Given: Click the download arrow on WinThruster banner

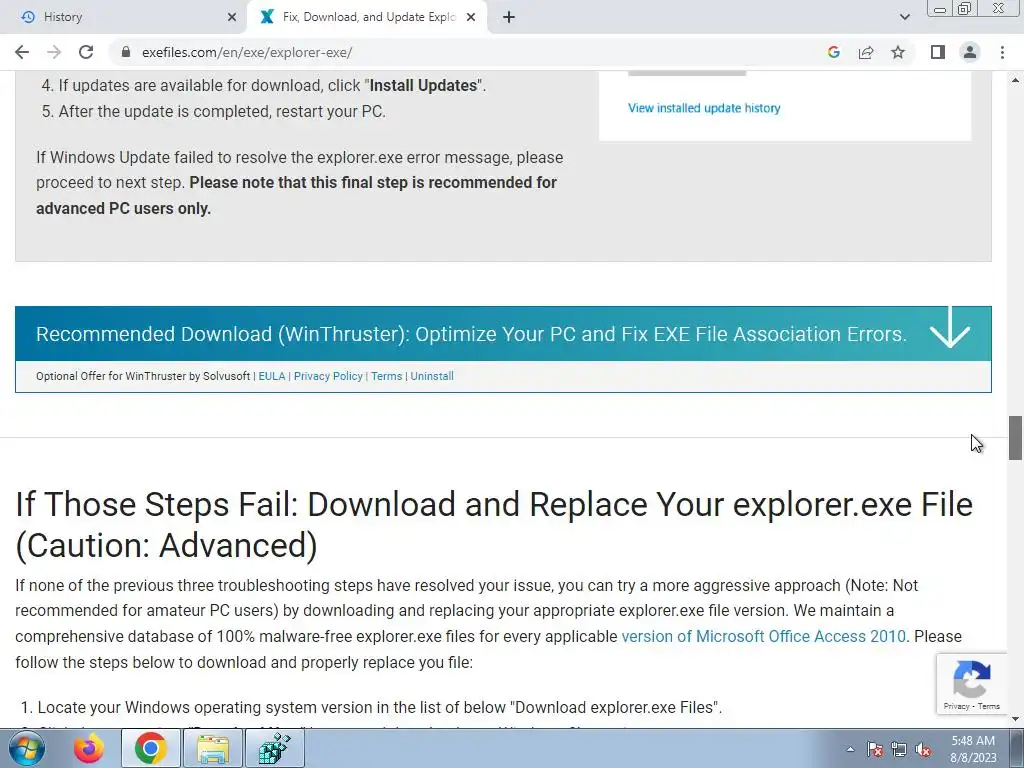Looking at the screenshot, I should click(x=950, y=328).
